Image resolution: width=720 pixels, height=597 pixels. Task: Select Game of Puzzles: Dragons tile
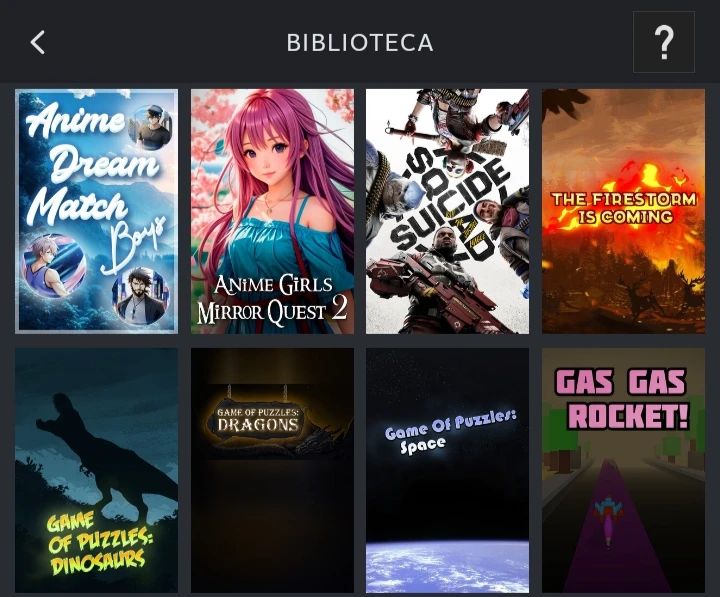(272, 470)
